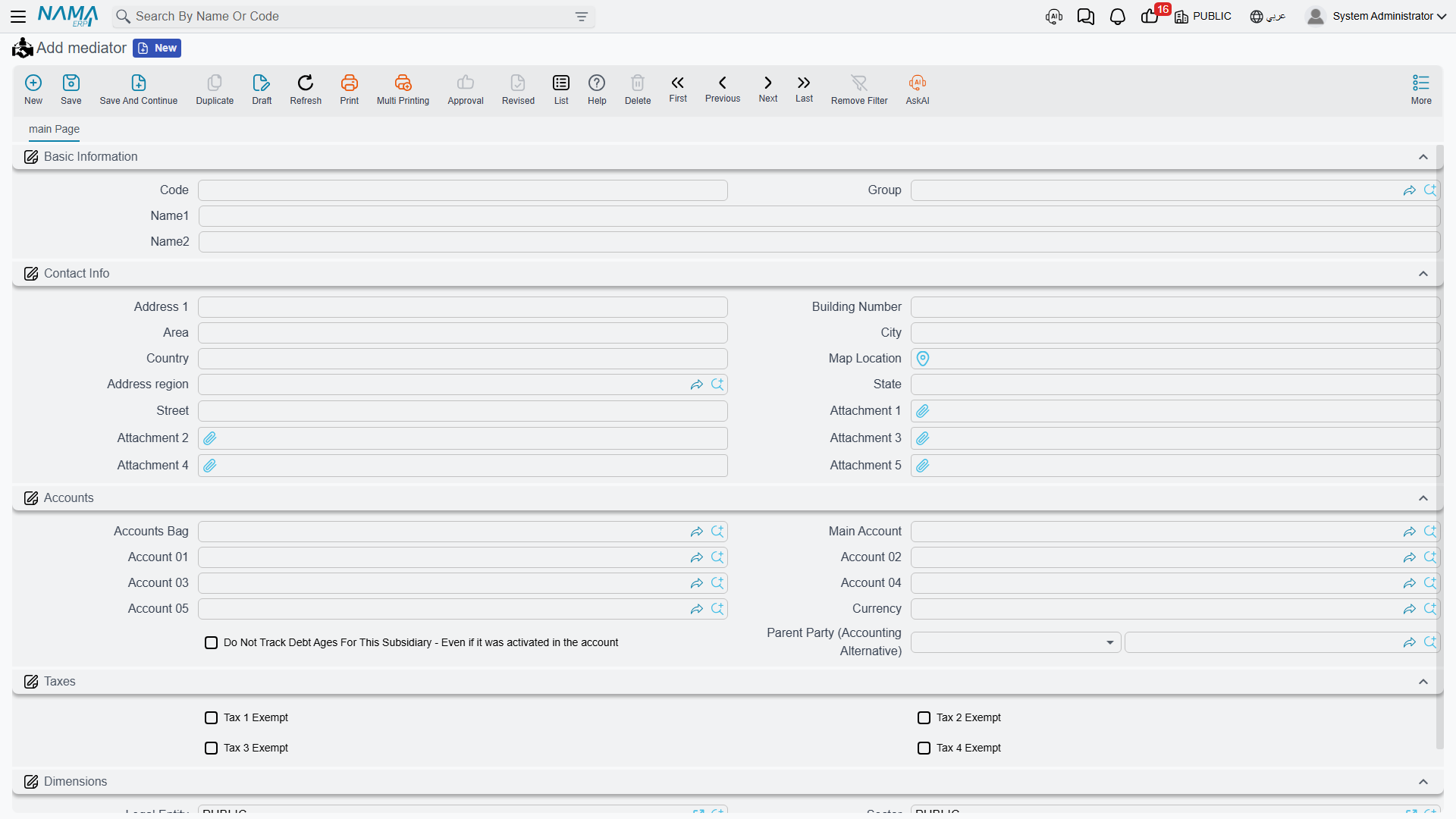The width and height of the screenshot is (1456, 819).
Task: Collapse the Basic Information section
Action: click(x=1423, y=157)
